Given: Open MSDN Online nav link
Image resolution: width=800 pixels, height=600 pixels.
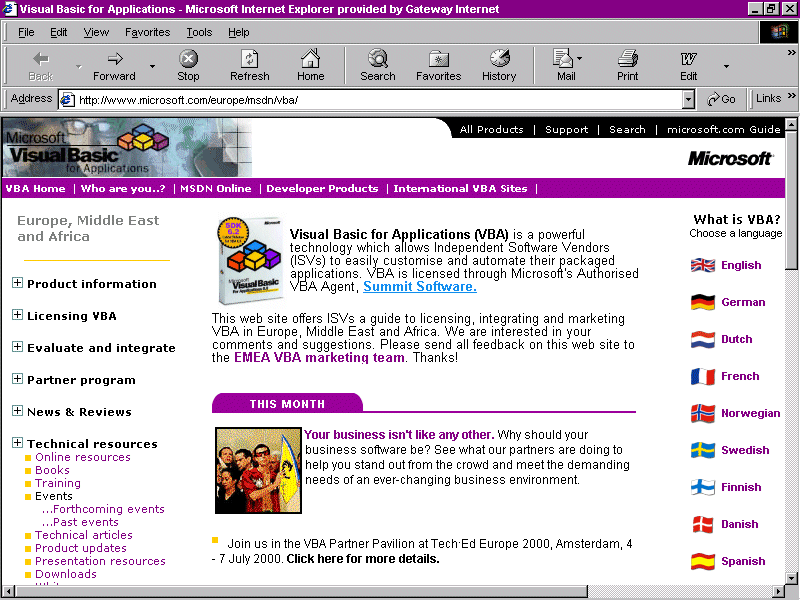Looking at the screenshot, I should click(x=216, y=188).
